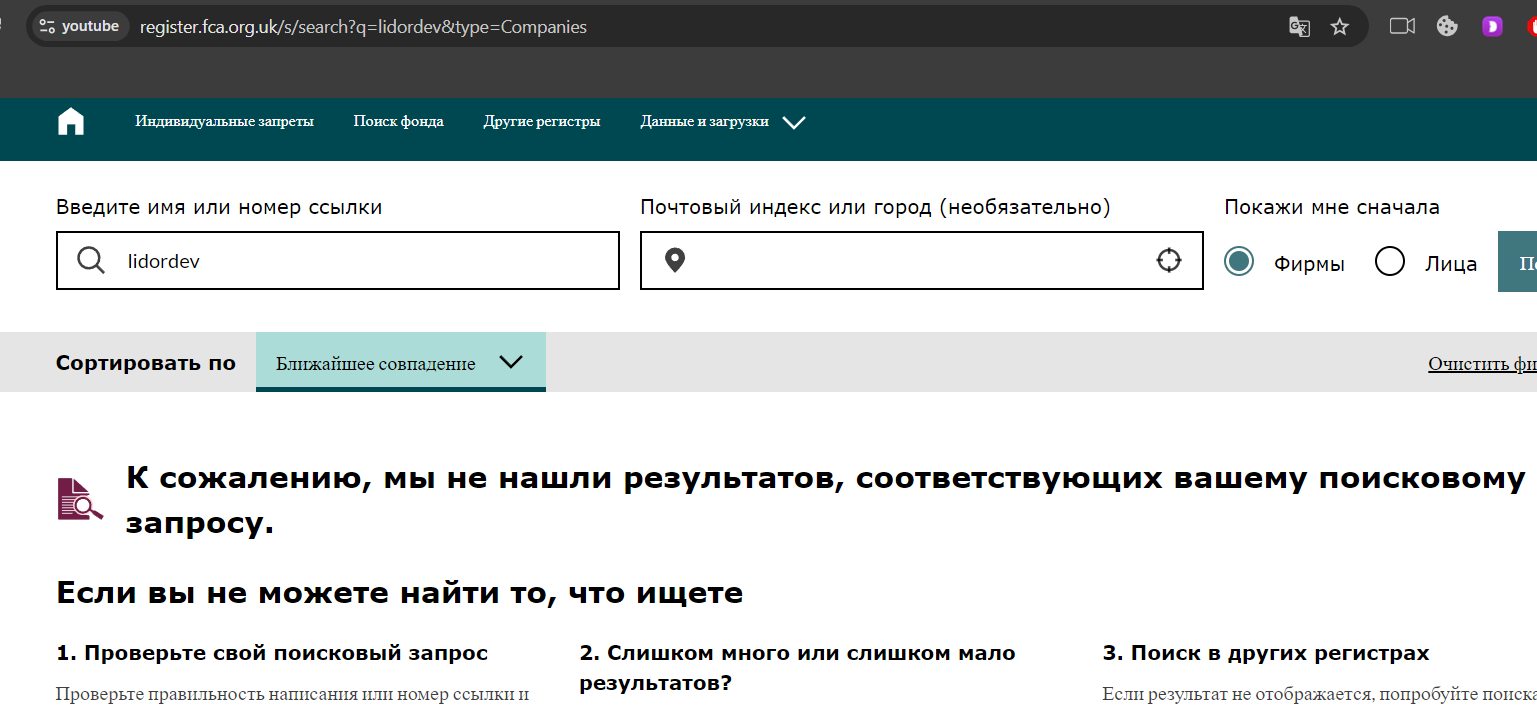Select the Фирмы radio button
The width and height of the screenshot is (1537, 705).
coord(1239,262)
